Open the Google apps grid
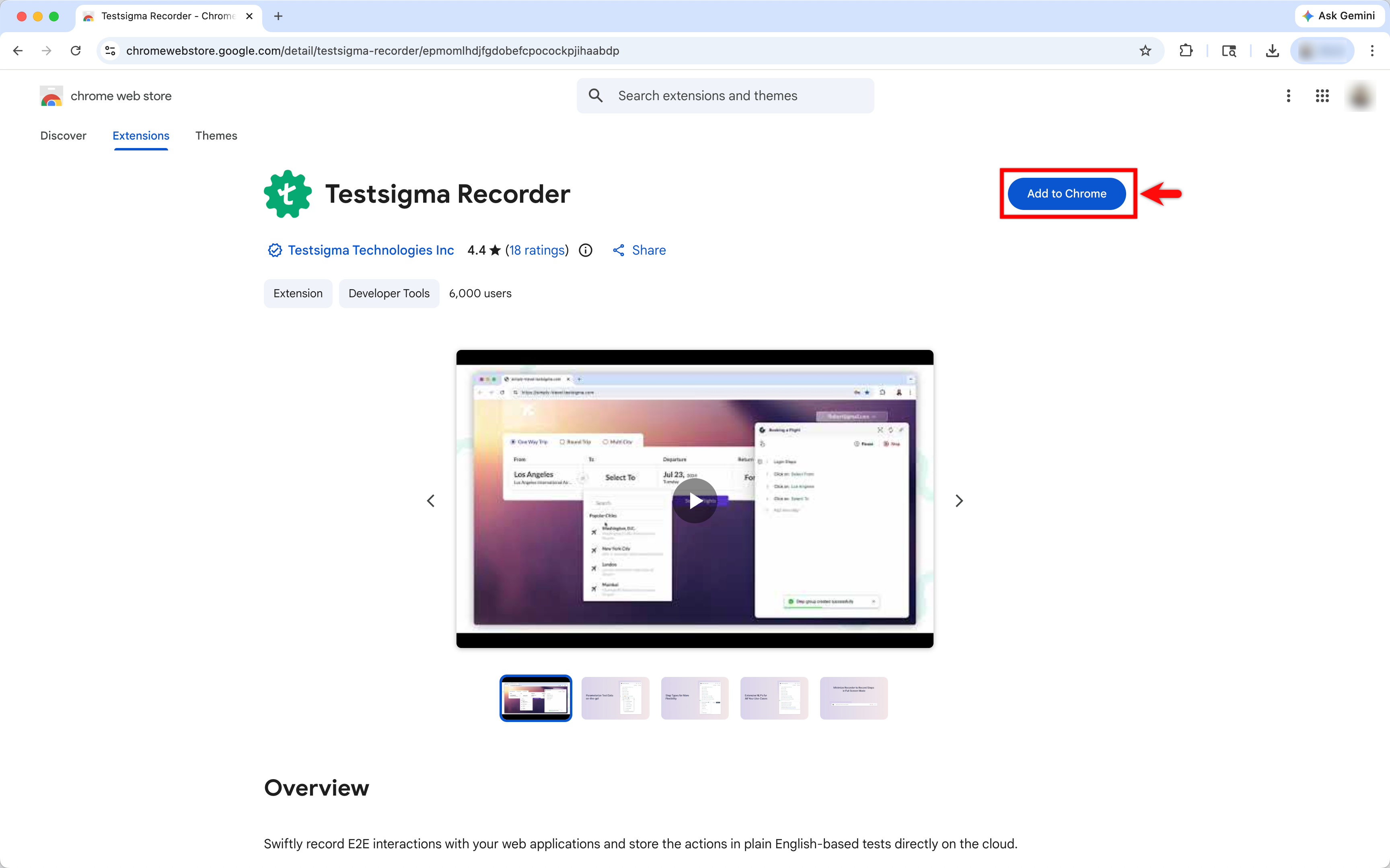Viewport: 1390px width, 868px height. tap(1322, 96)
